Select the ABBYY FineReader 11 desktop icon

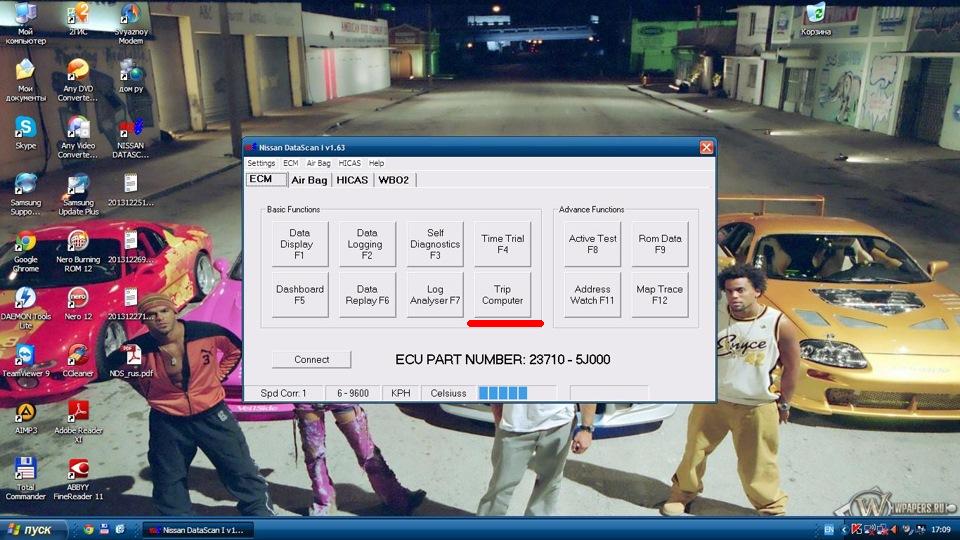coord(78,479)
